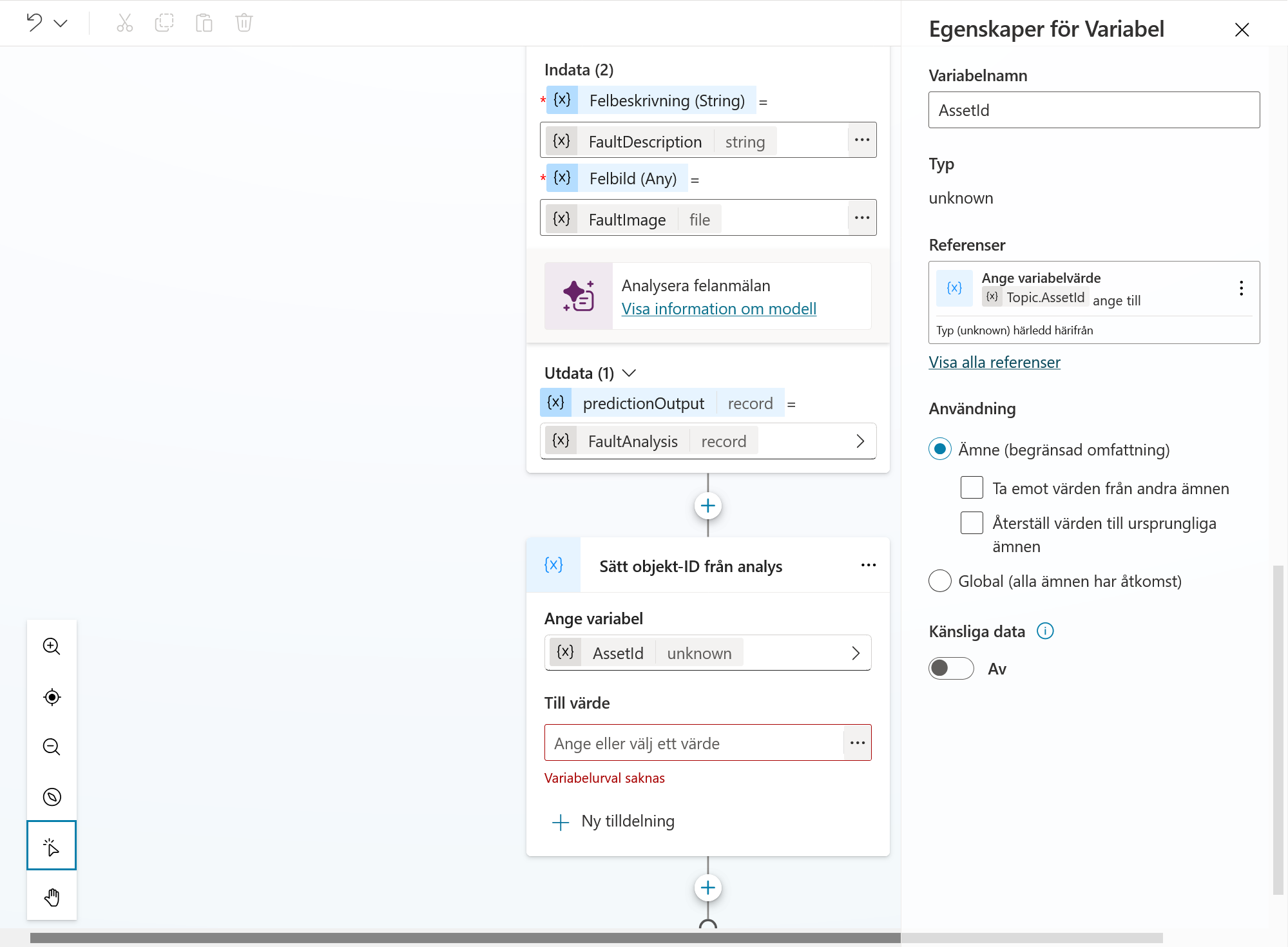Select the Ämne (begränsad omfattning) radio button

point(940,449)
